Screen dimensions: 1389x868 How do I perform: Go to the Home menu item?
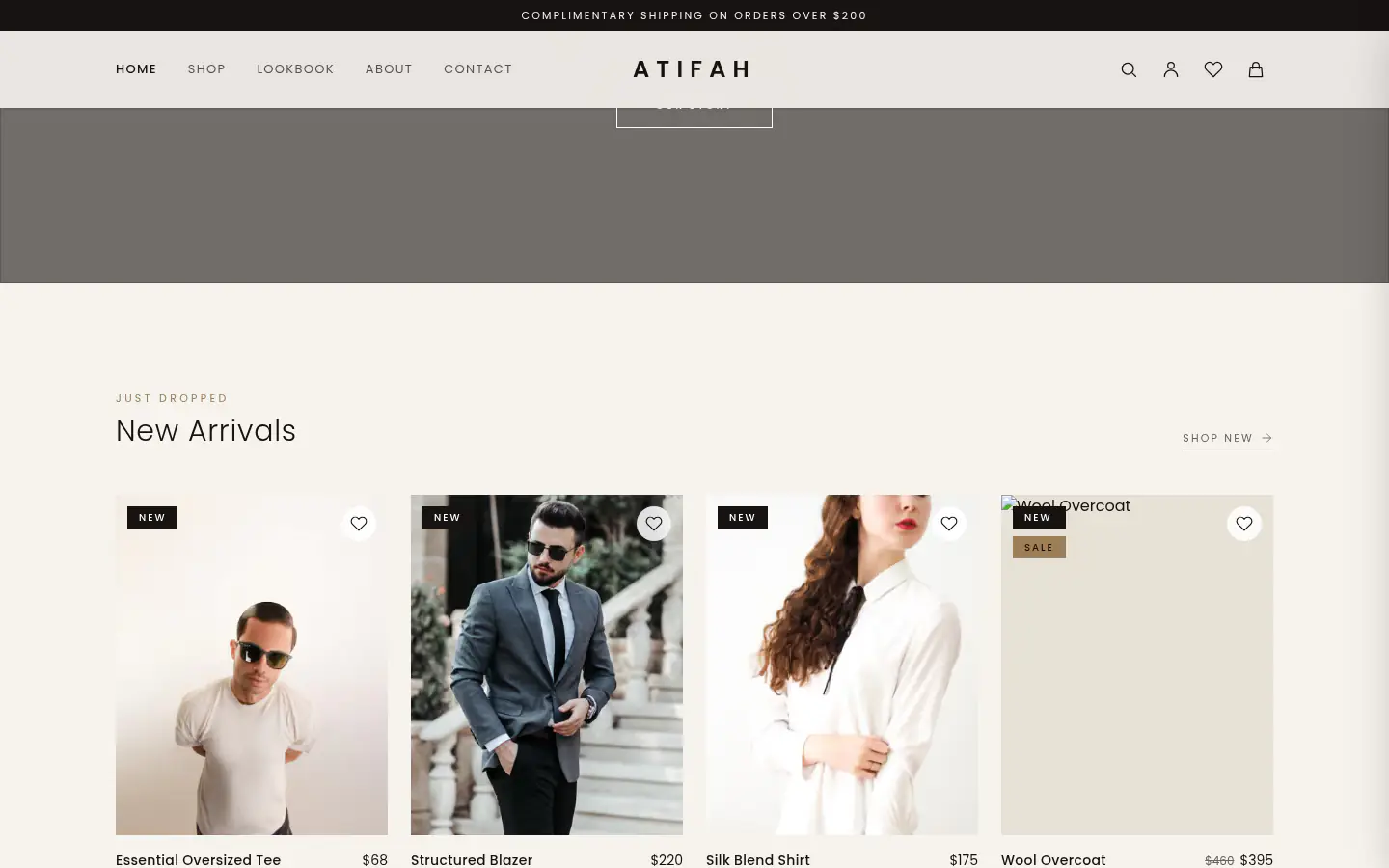pyautogui.click(x=136, y=69)
